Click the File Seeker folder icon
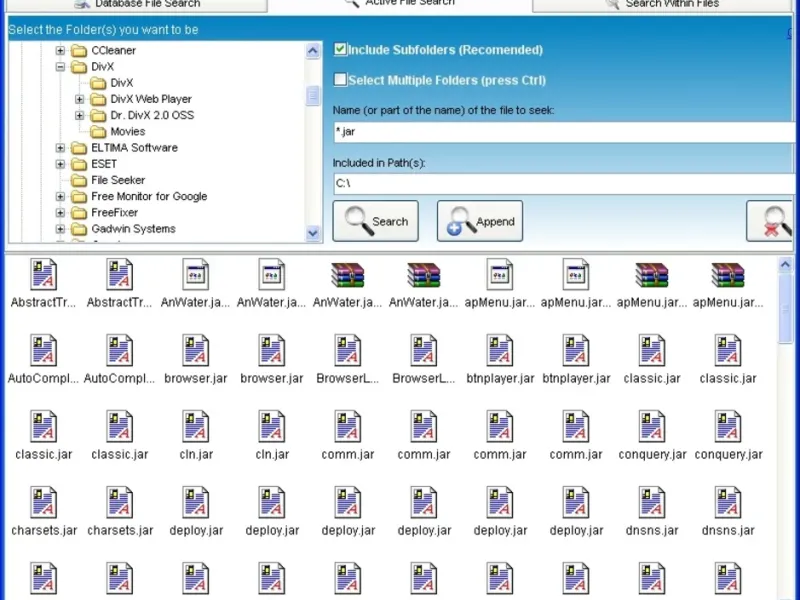This screenshot has width=800, height=600. 79,180
